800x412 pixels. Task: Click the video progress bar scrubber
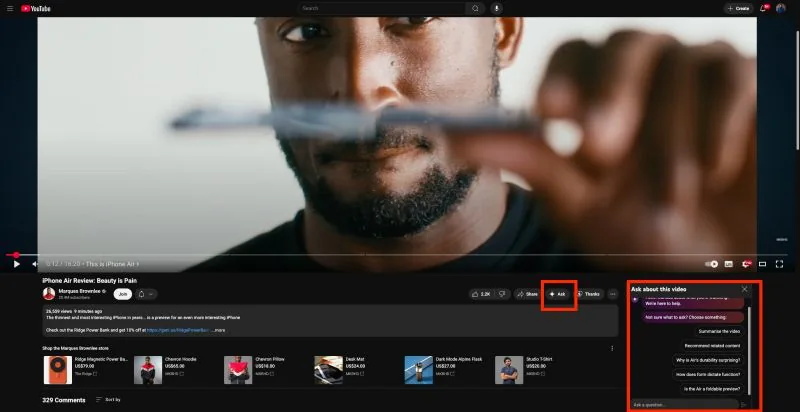coord(16,255)
